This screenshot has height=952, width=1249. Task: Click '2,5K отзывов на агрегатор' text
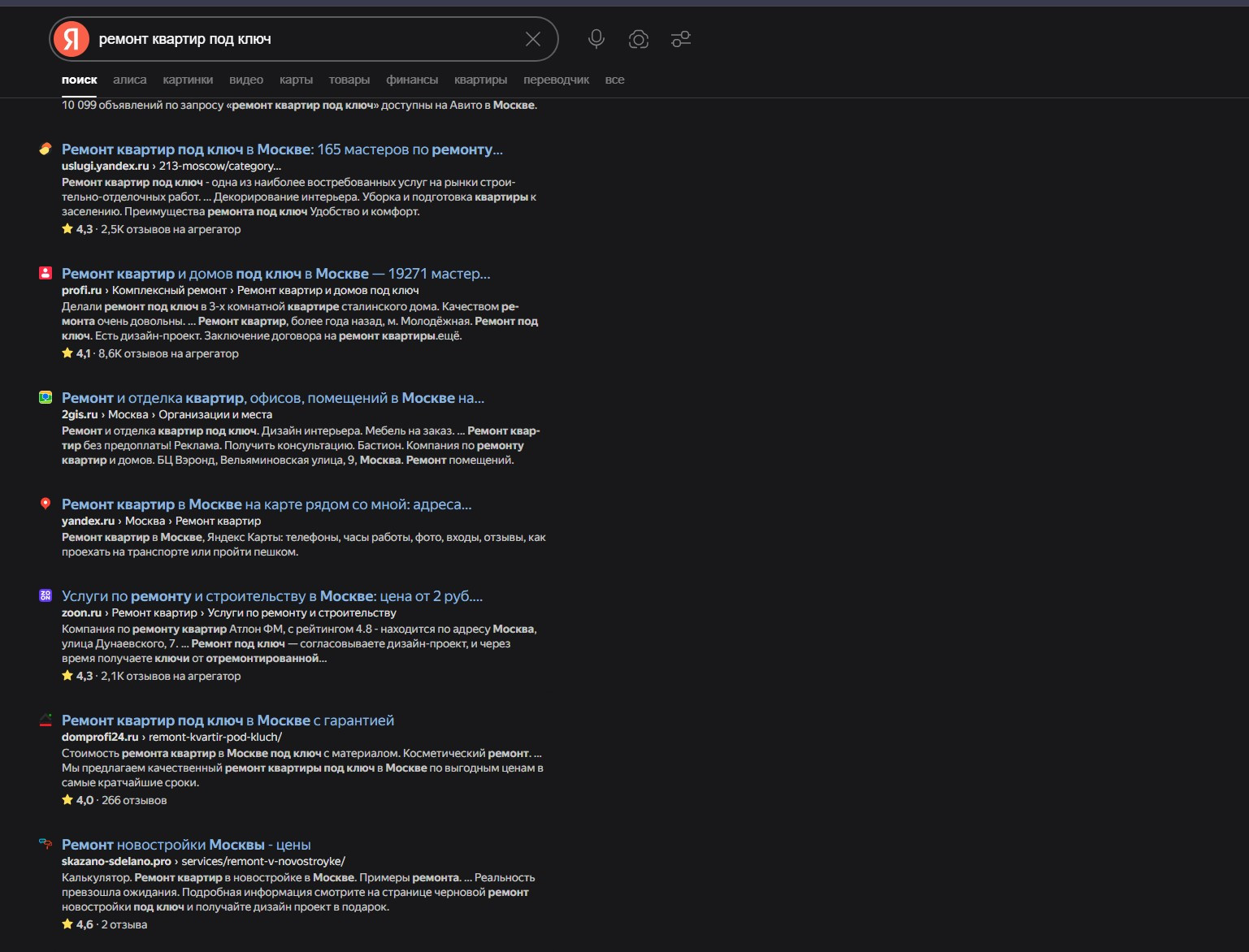pos(171,229)
